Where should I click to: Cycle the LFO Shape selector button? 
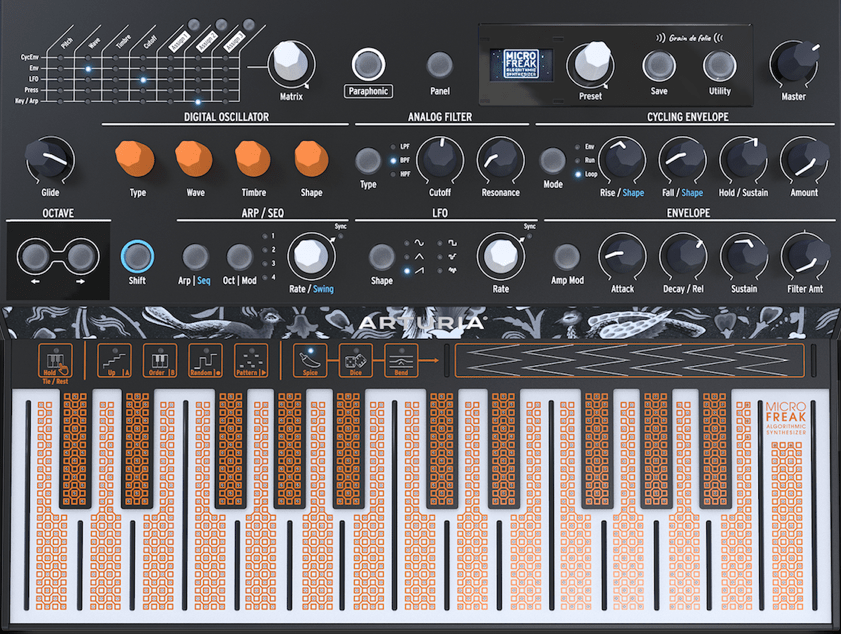coord(381,256)
